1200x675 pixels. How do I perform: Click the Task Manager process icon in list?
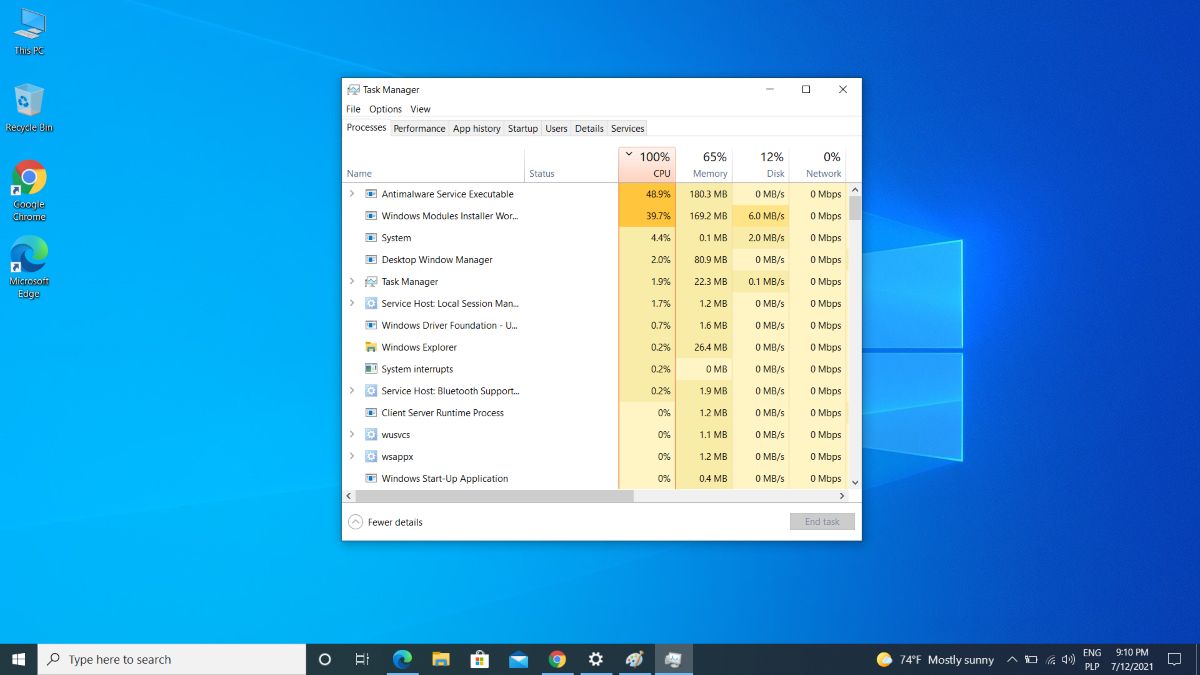click(x=371, y=282)
